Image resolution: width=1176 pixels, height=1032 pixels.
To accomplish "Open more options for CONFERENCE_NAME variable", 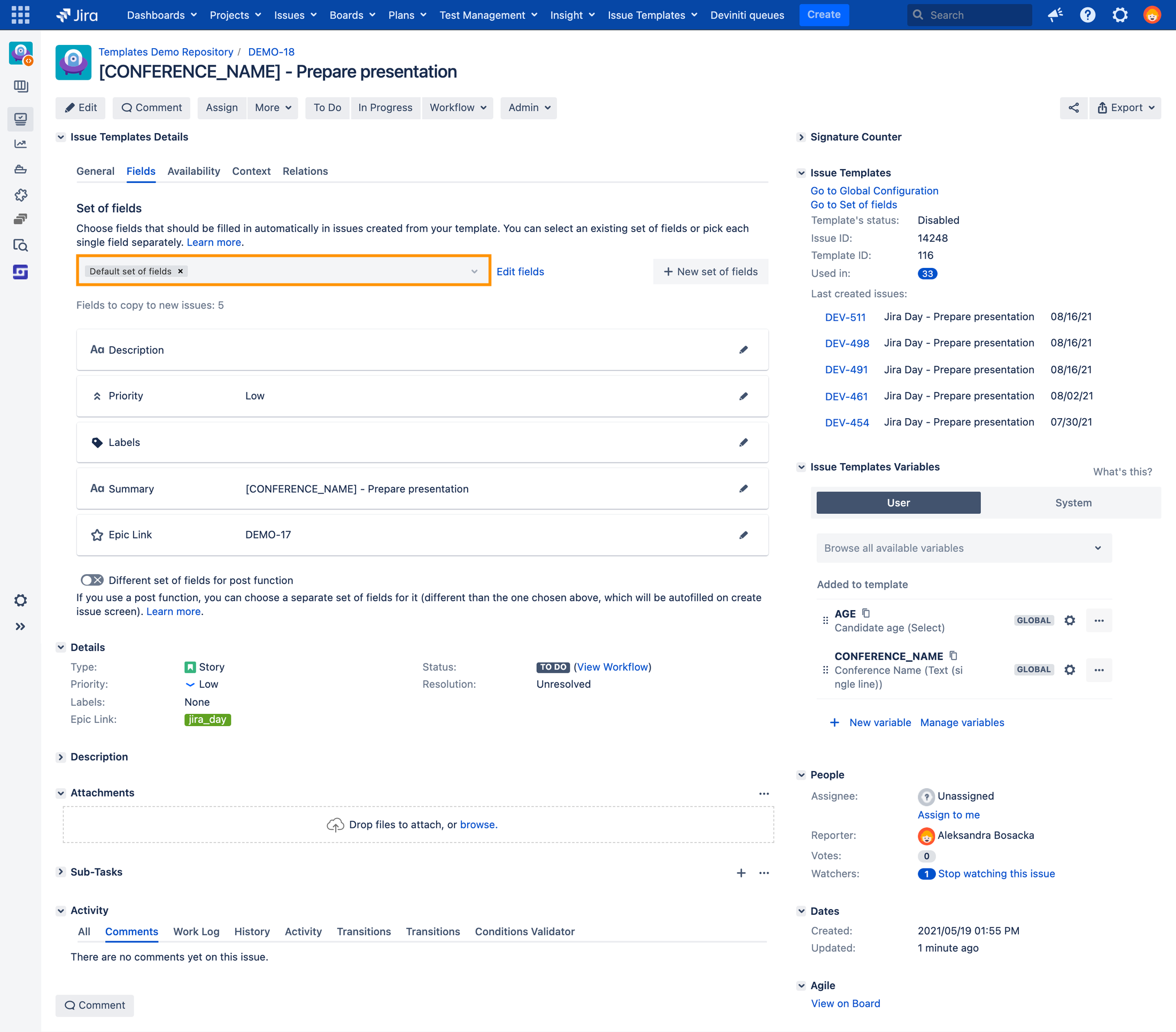I will (x=1099, y=670).
